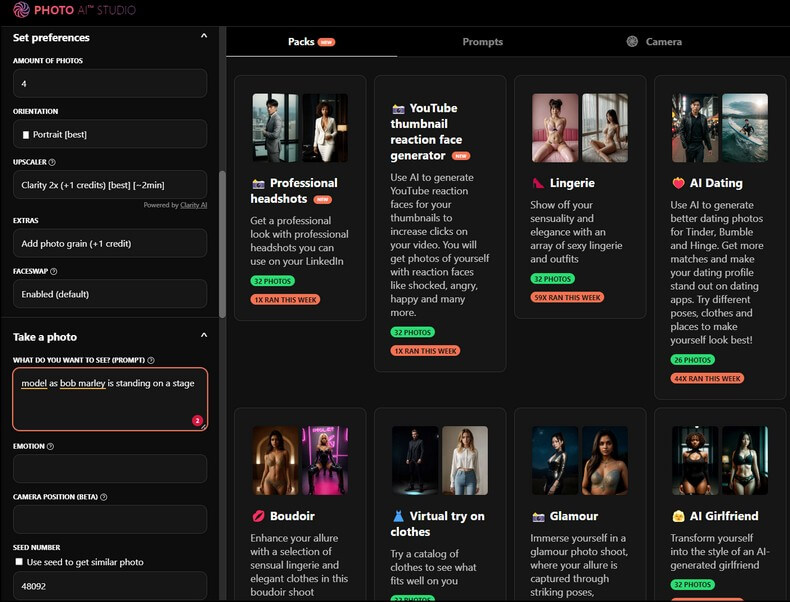This screenshot has height=602, width=790.
Task: Click the camera icon beside Glamour
Action: click(x=538, y=517)
